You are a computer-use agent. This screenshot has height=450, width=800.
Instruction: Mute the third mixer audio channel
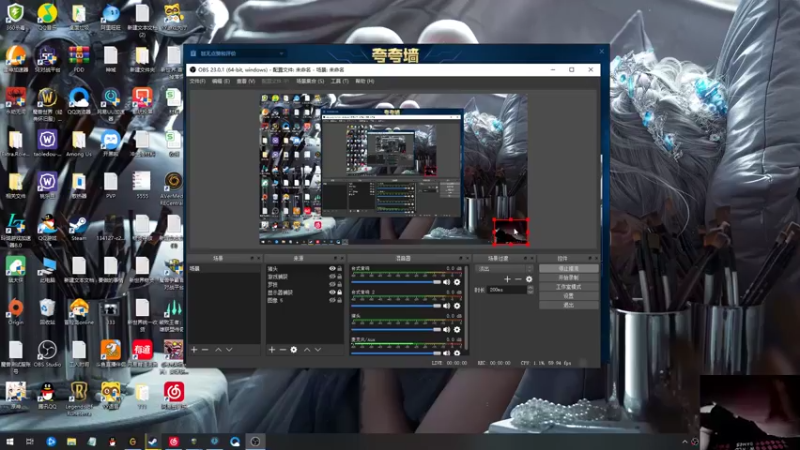(447, 330)
